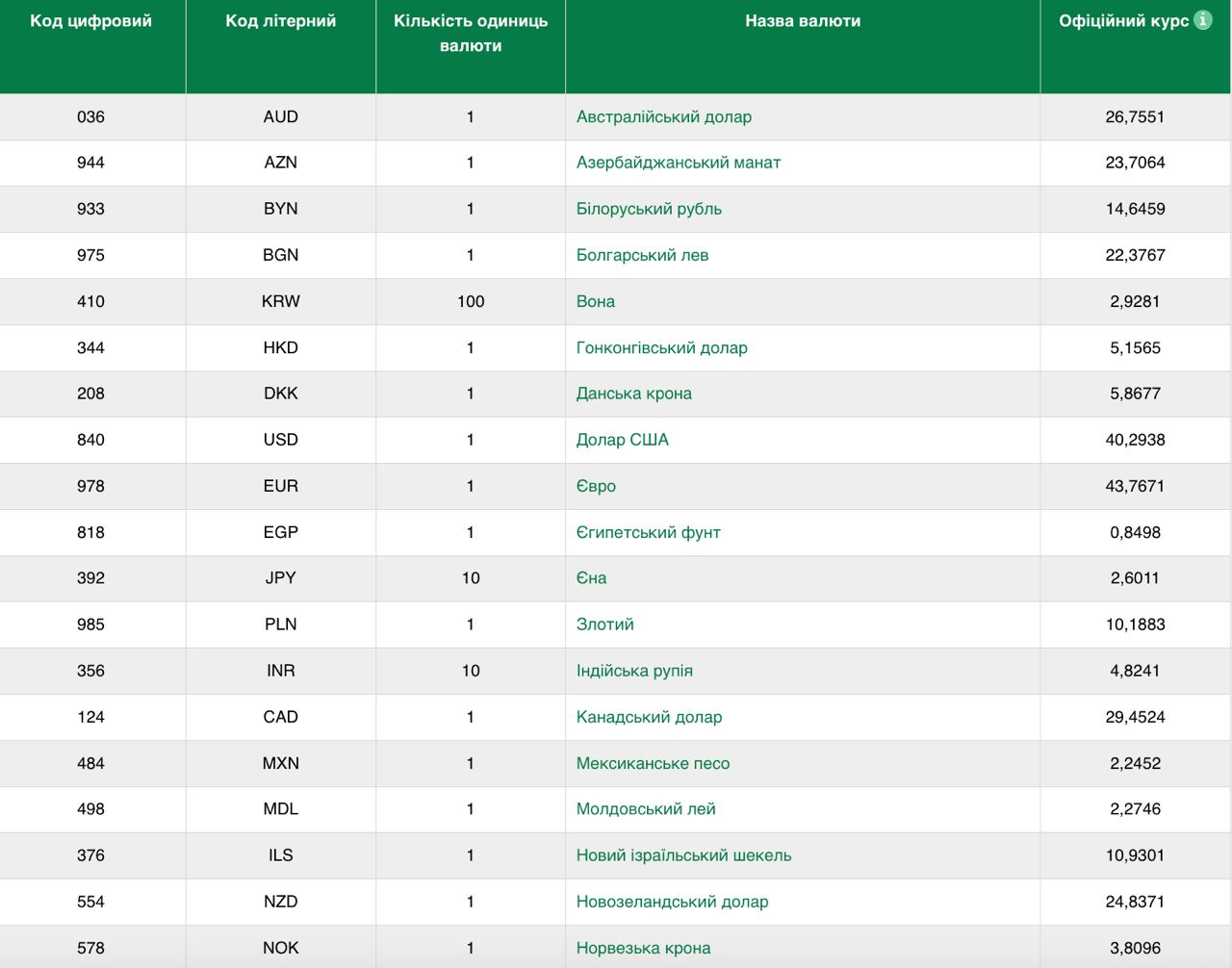Click the Білоруський рубль currency name
This screenshot has width=1232, height=968.
click(x=648, y=209)
